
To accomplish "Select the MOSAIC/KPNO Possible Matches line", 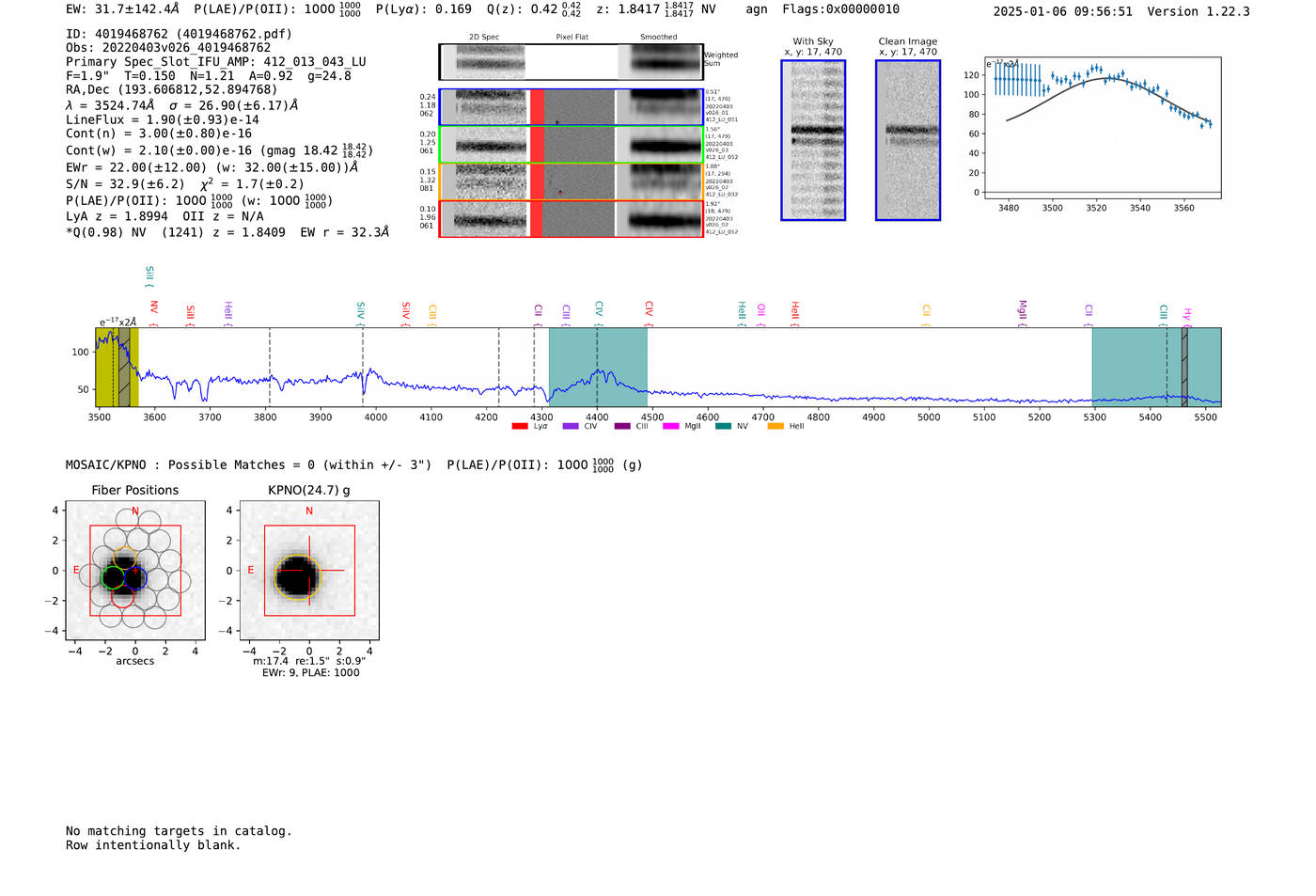I will (x=354, y=464).
